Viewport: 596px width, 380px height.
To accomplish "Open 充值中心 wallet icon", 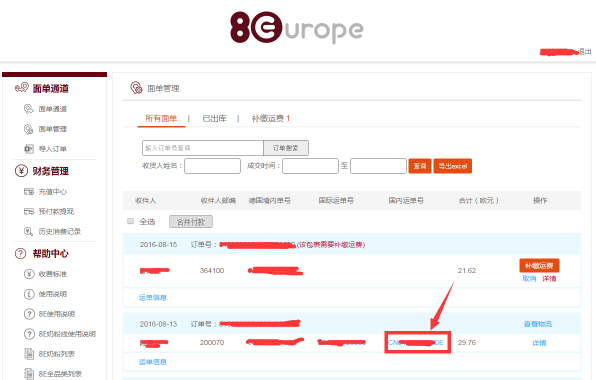I will pos(29,192).
